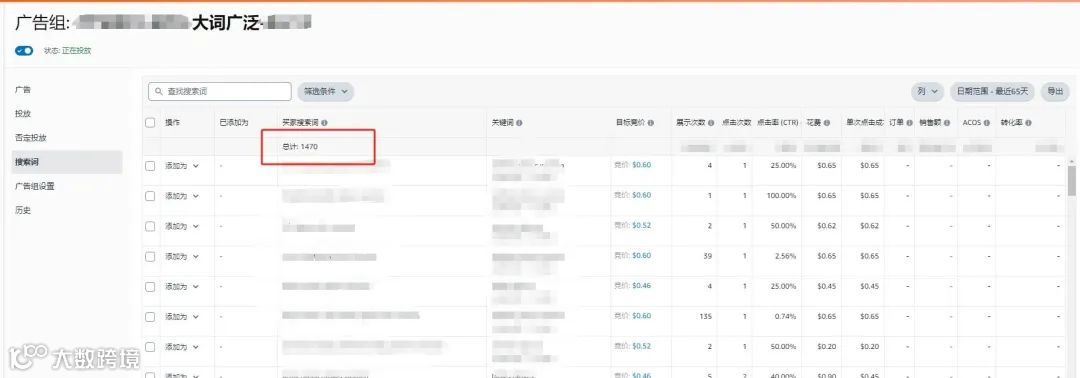Viewport: 1080px width, 378px height.
Task: Expand 添加为 in the row with $0.20 spend
Action: pyautogui.click(x=182, y=347)
